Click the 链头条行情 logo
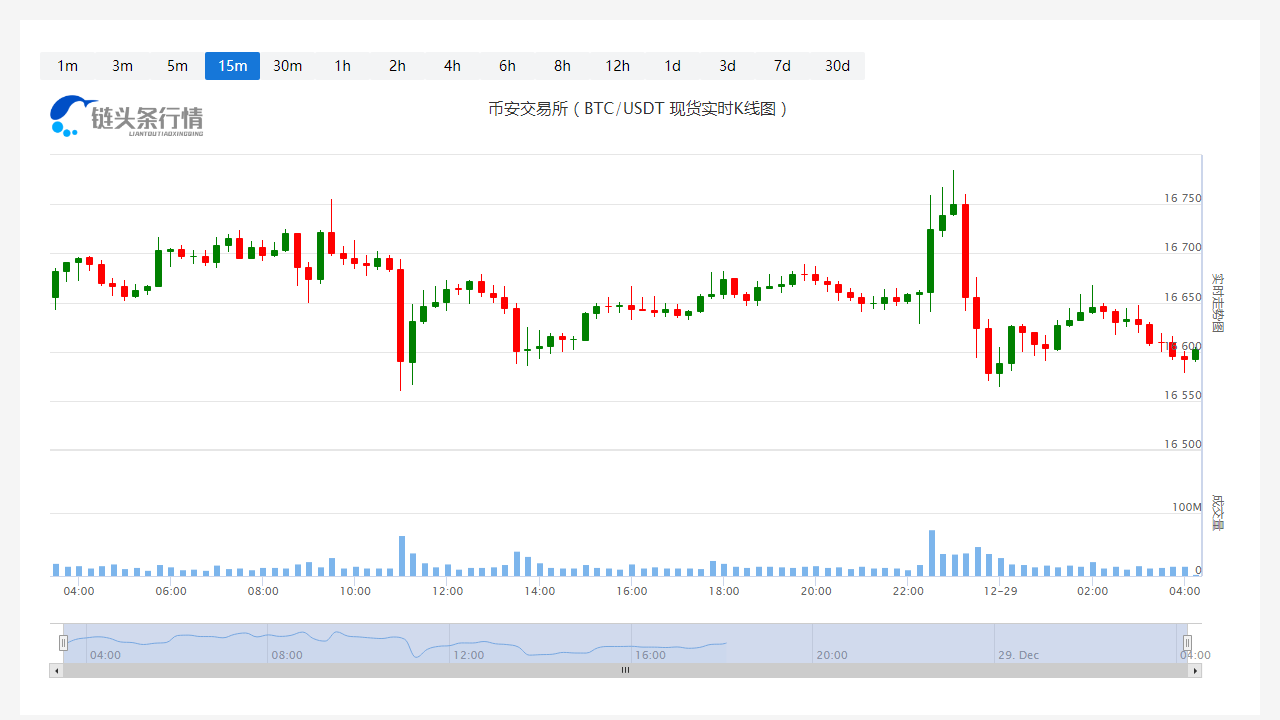The image size is (1280, 720). coord(127,116)
